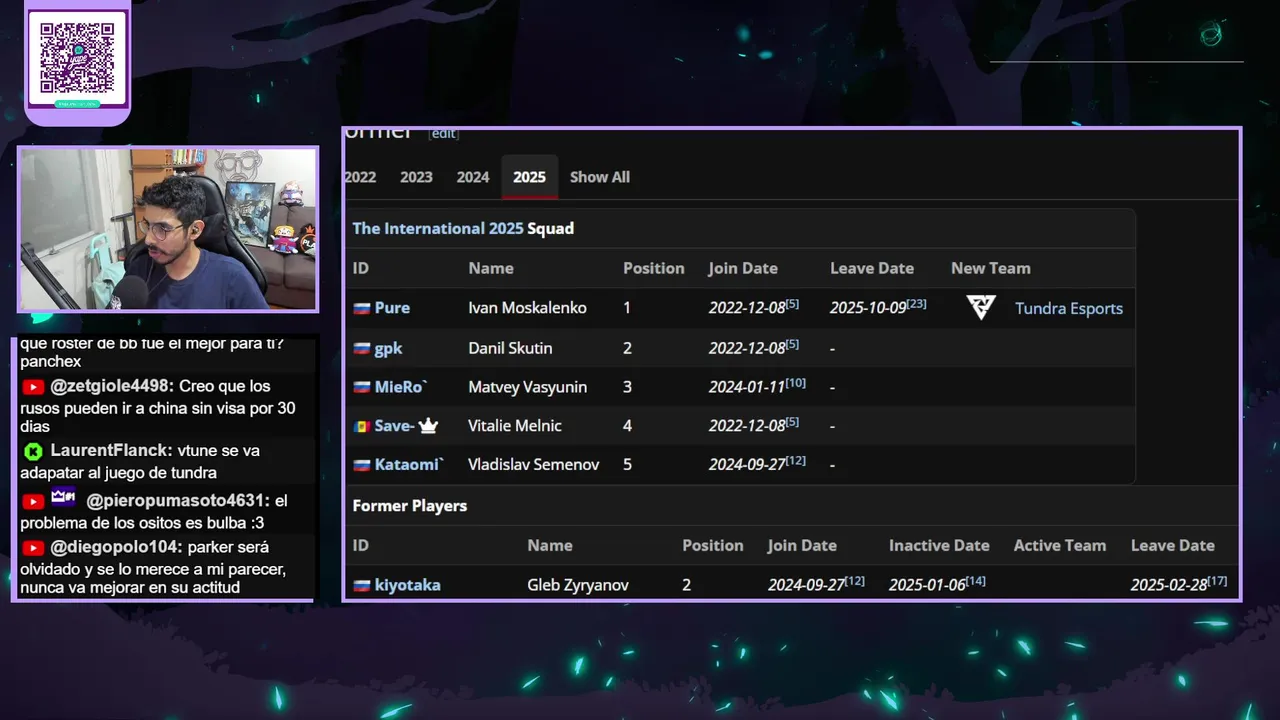Viewport: 1280px width, 720px height.
Task: Click the Russian flag beside MieRo`
Action: [362, 387]
